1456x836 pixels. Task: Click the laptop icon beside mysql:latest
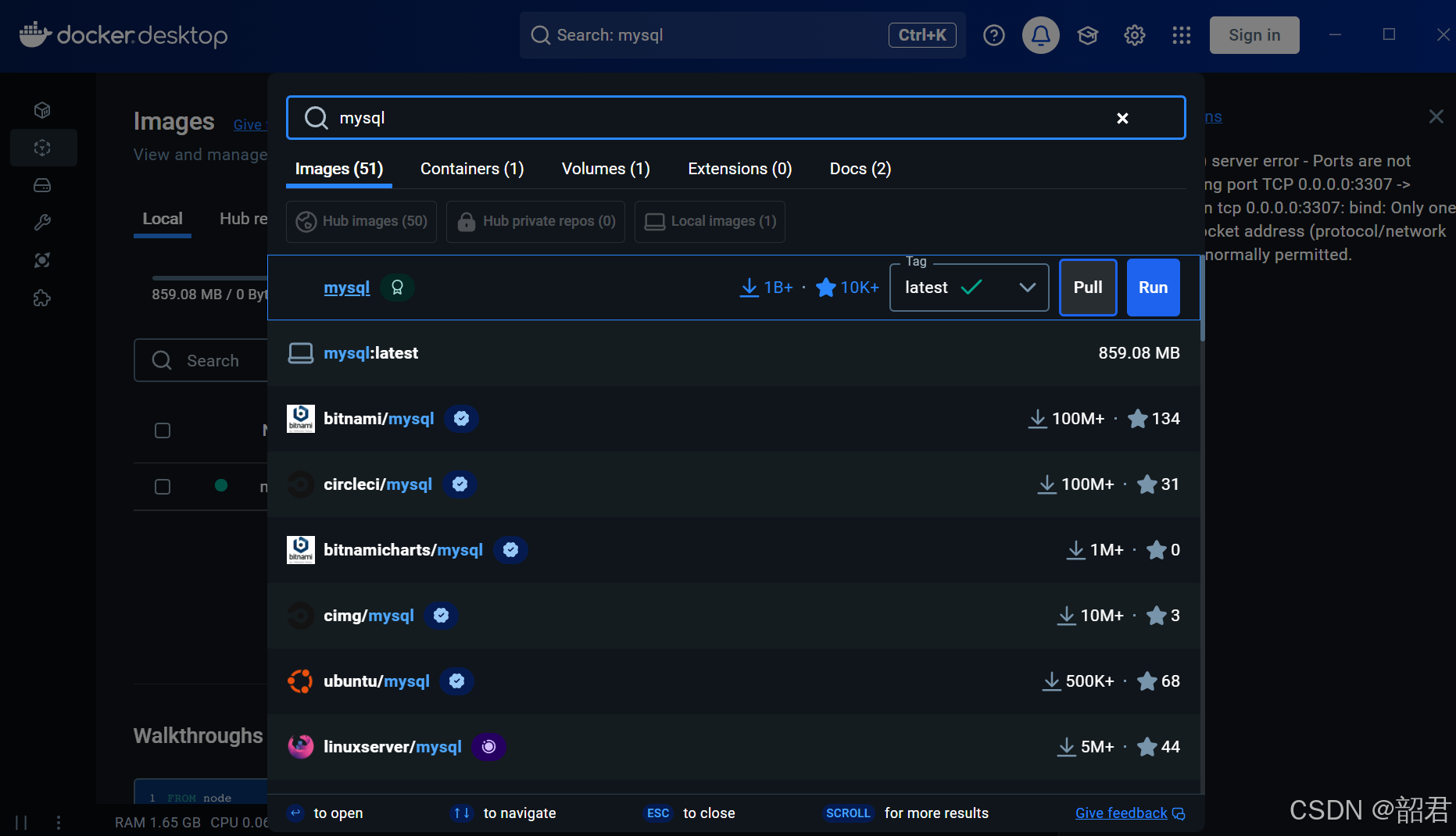[x=301, y=353]
